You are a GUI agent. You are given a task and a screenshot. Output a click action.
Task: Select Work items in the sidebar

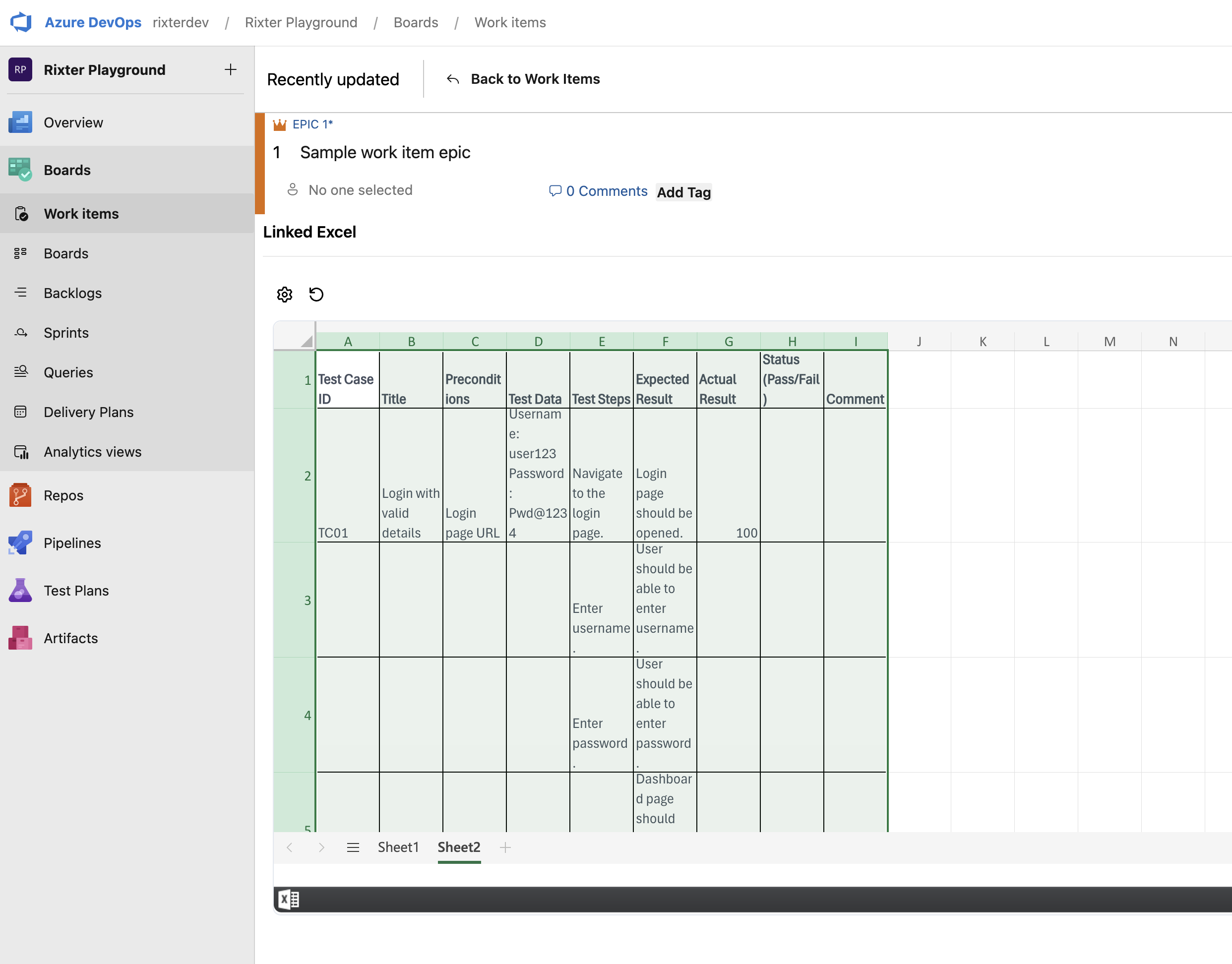coord(81,213)
